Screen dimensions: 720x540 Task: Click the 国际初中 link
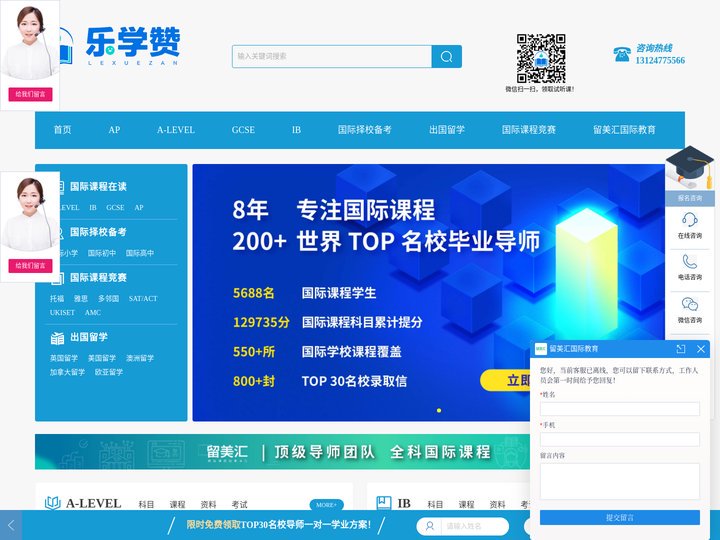[101, 253]
